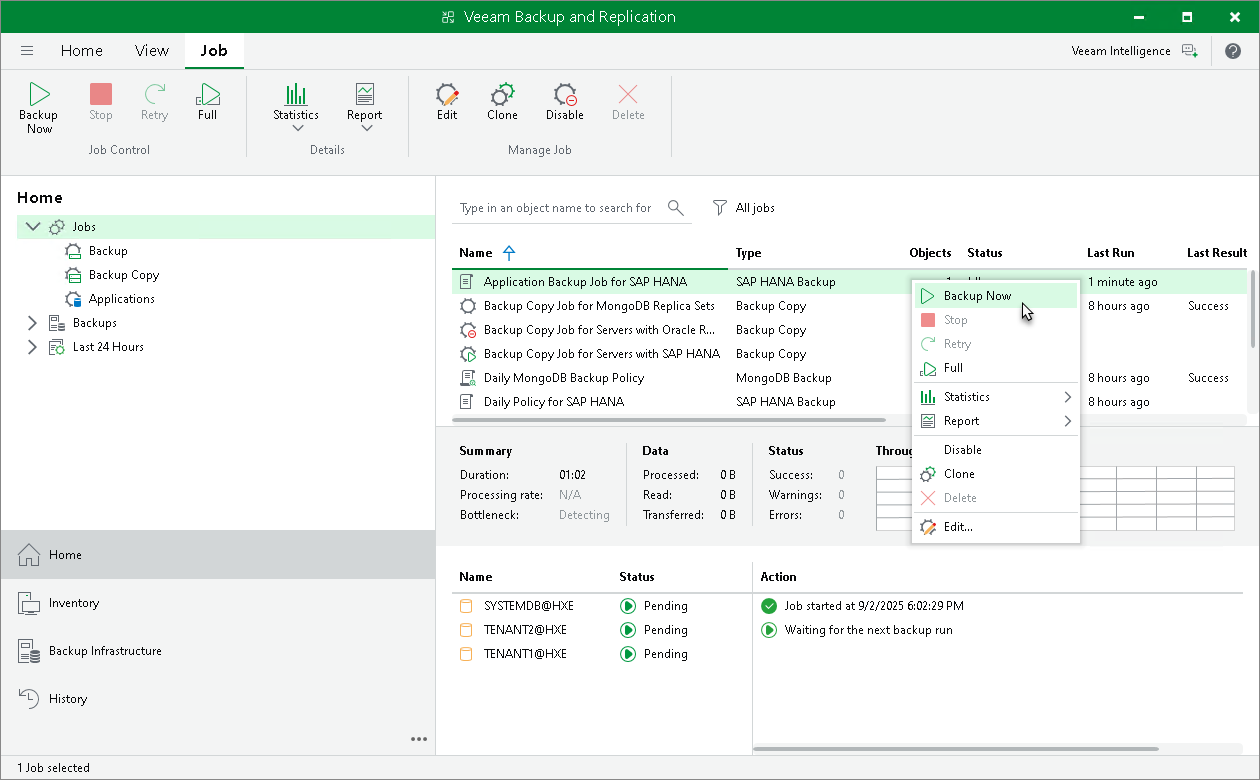This screenshot has height=780, width=1260.
Task: Collapse the Jobs tree node
Action: (32, 226)
